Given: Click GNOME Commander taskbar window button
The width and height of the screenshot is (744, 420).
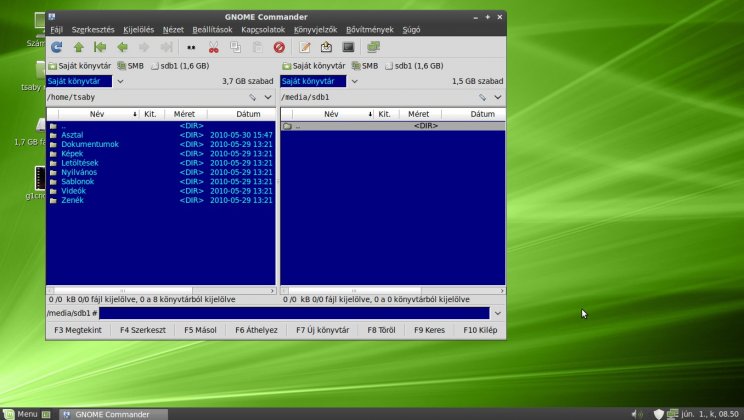Looking at the screenshot, I should [113, 414].
